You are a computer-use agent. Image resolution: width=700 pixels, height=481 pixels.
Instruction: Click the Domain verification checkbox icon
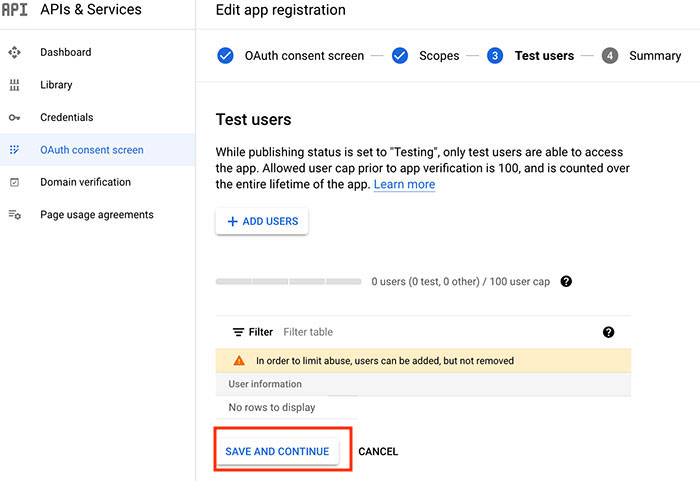coord(14,183)
